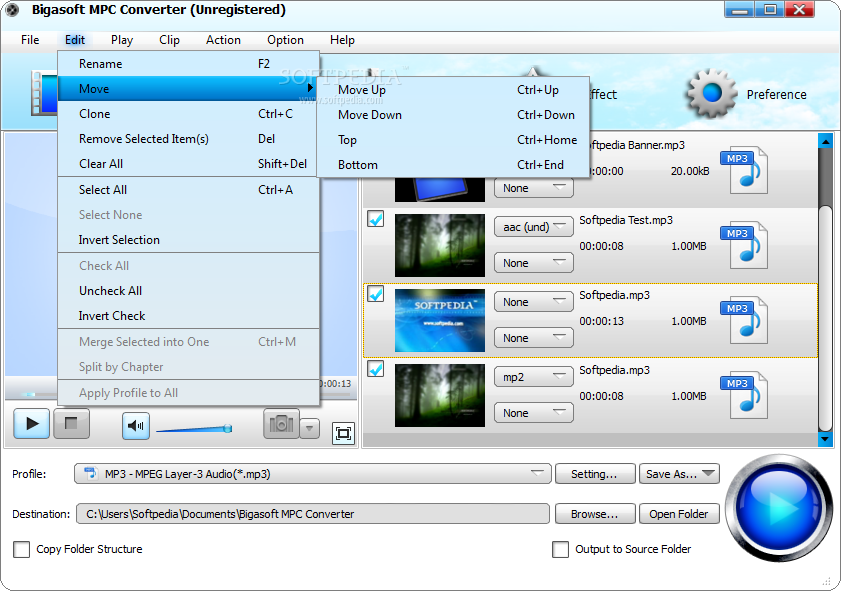Select the Softpedia Test.mp3 forest thumbnail
The height and width of the screenshot is (591, 841).
(440, 245)
